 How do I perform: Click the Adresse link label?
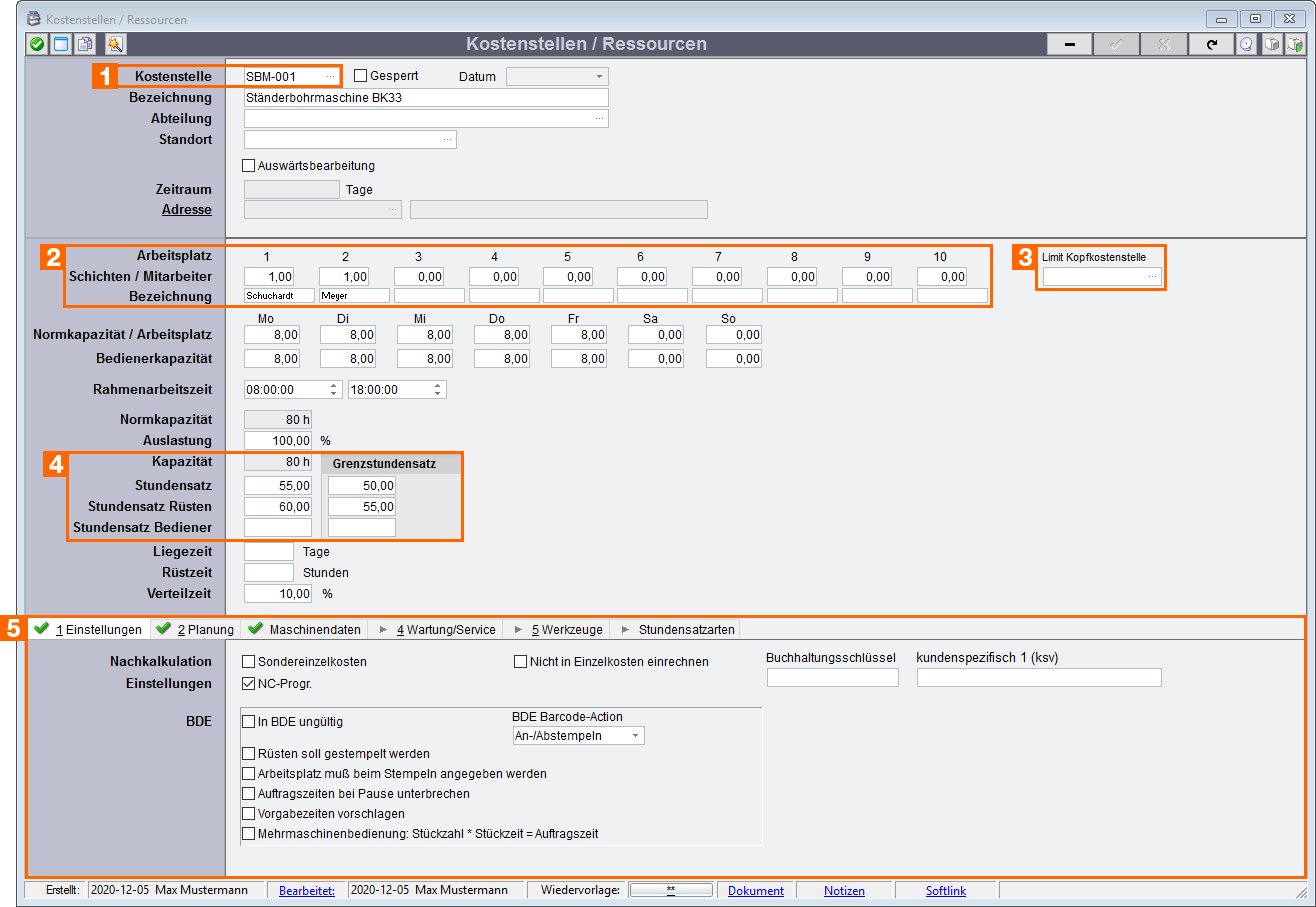pyautogui.click(x=187, y=209)
